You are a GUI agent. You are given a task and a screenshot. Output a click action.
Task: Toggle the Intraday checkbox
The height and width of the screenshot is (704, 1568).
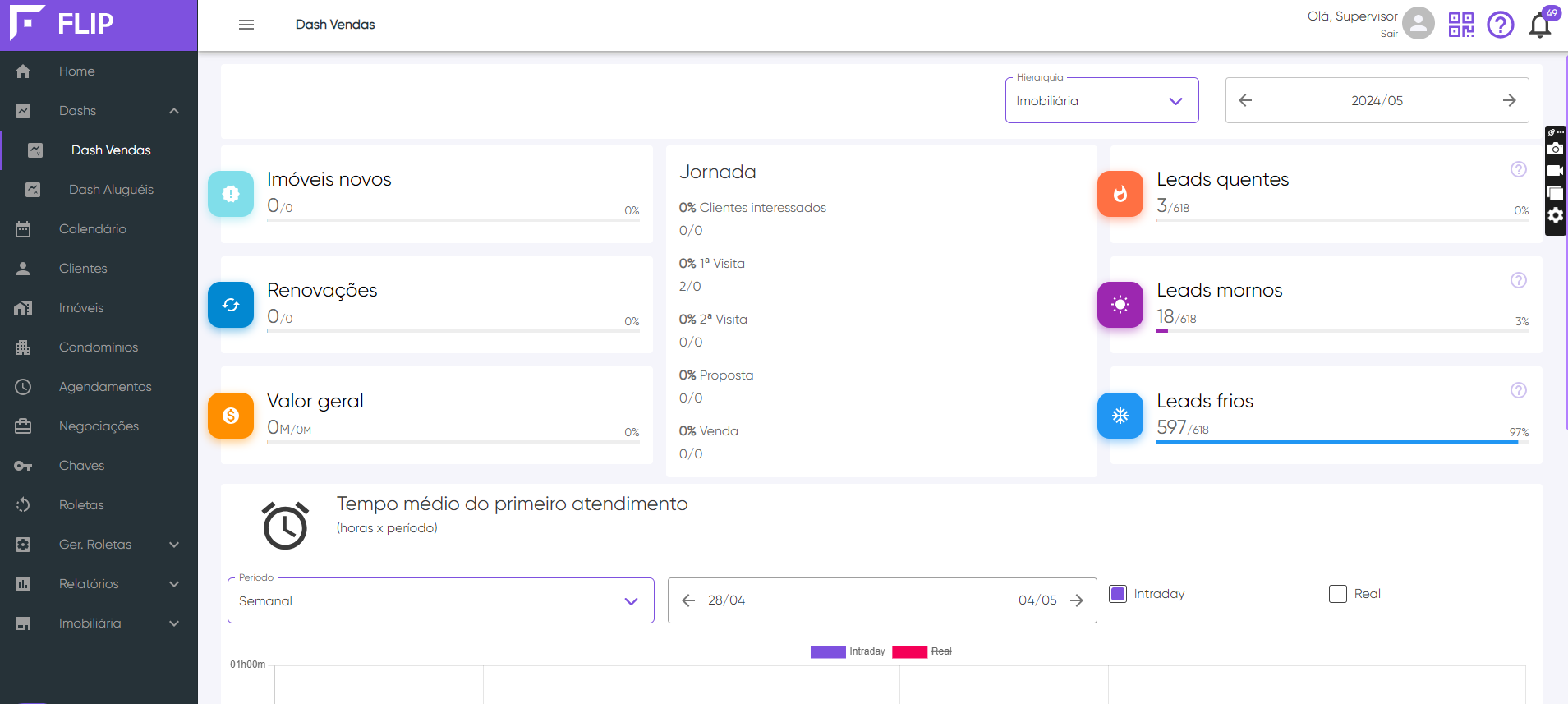(x=1118, y=594)
